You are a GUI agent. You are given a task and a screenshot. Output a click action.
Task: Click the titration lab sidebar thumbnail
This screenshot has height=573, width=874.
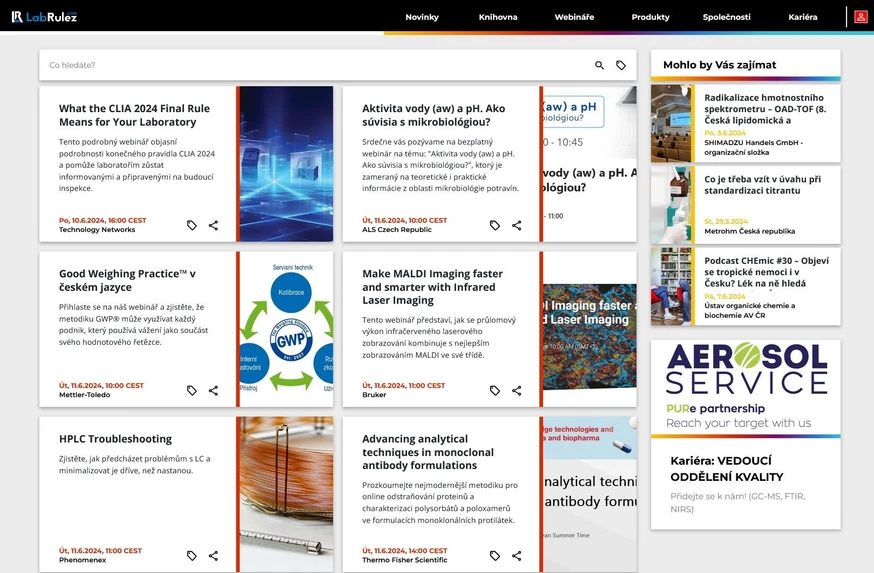click(x=671, y=205)
